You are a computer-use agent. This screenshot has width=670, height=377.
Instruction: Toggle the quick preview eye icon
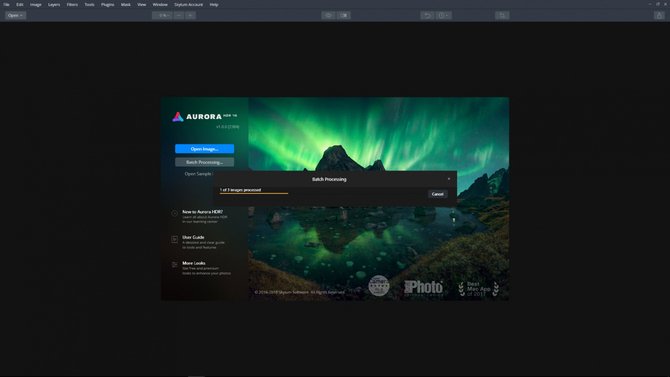328,15
